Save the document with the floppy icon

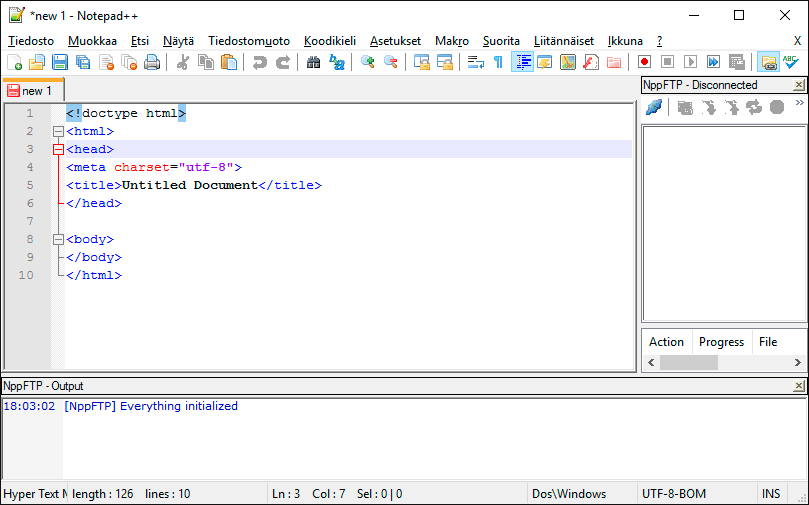tap(60, 62)
